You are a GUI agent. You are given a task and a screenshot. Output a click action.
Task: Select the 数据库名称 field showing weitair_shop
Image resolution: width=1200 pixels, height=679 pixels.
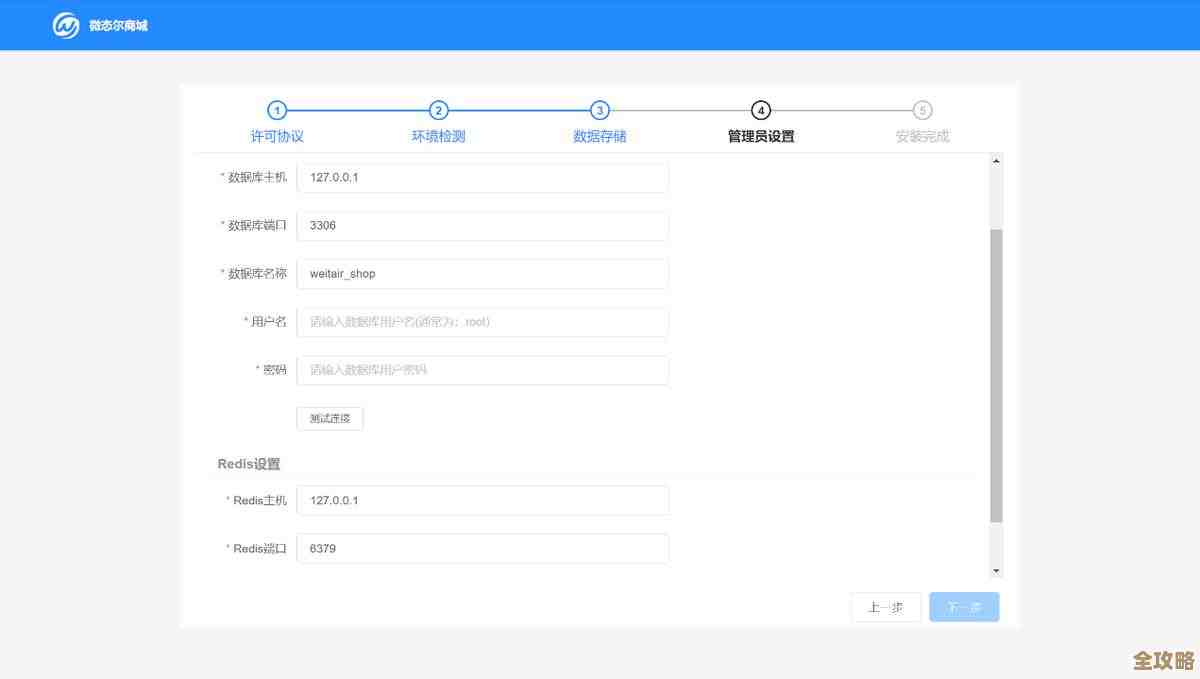point(483,273)
